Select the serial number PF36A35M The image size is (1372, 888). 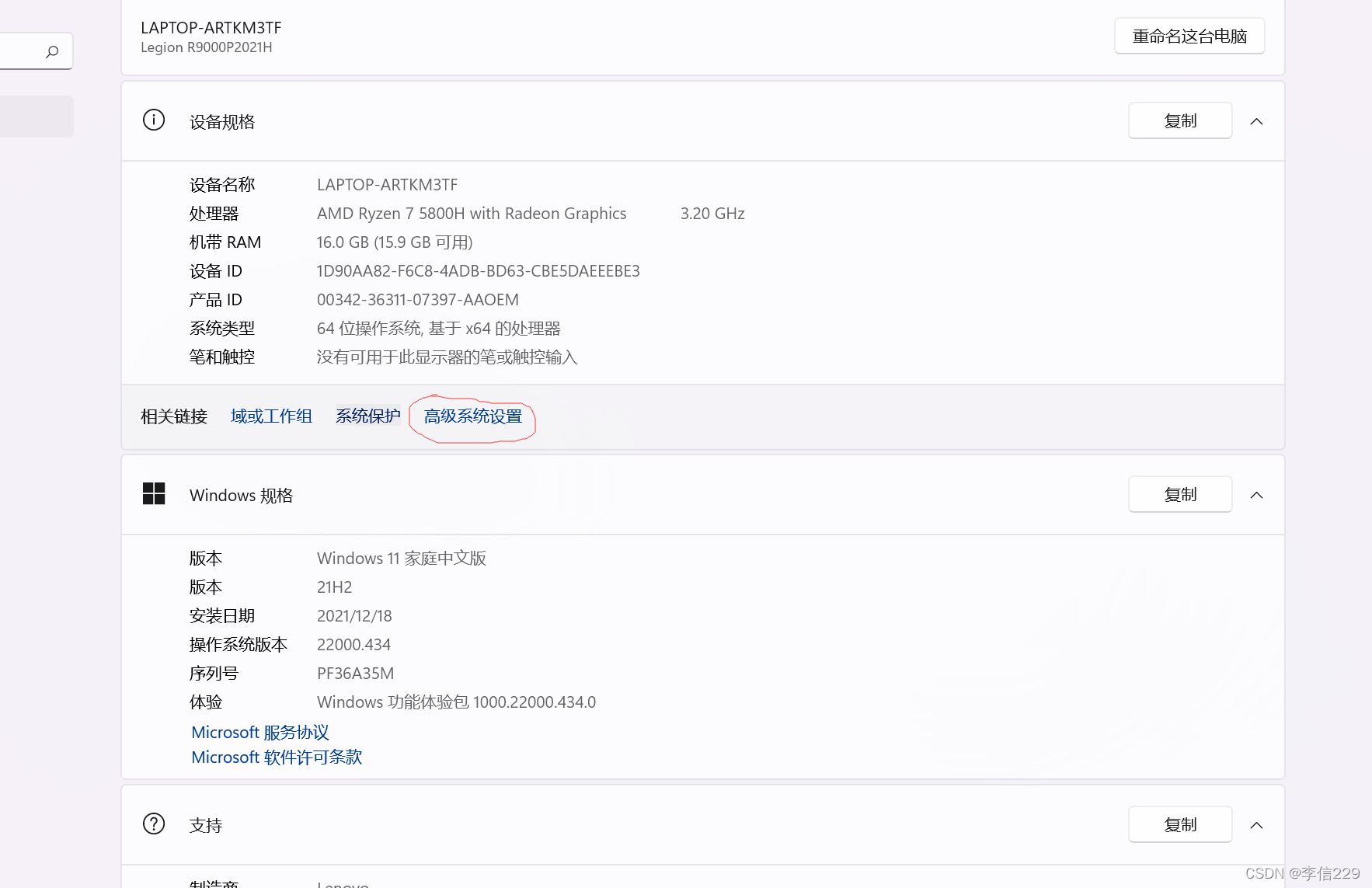click(x=355, y=674)
